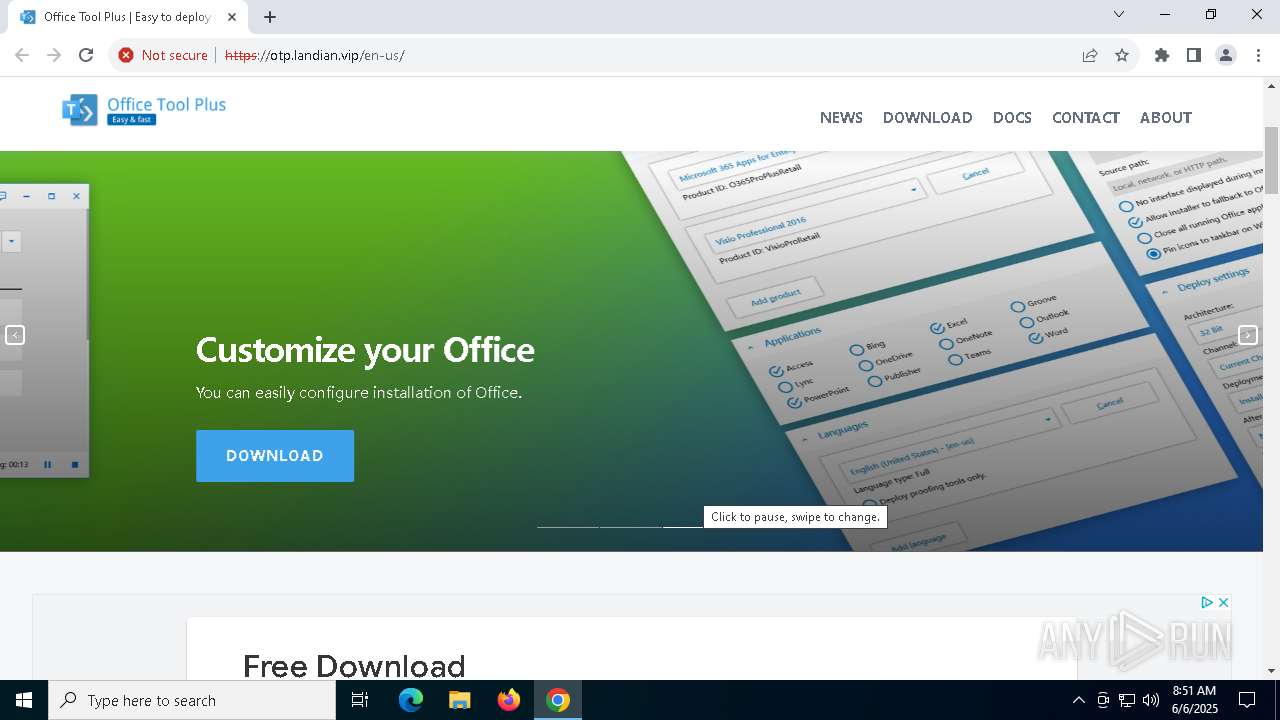Screen dimensions: 1280x720
Task: Click the Free Download ad text
Action: coord(354,666)
